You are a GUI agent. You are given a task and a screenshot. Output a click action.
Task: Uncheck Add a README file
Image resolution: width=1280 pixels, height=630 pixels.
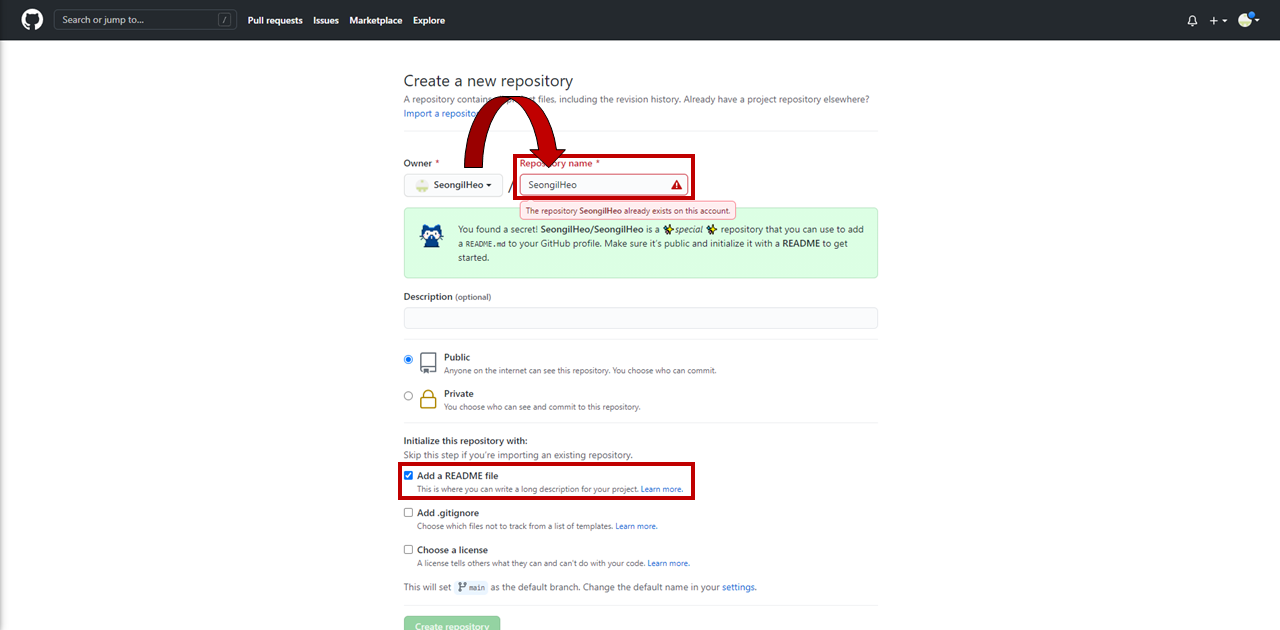coord(408,475)
